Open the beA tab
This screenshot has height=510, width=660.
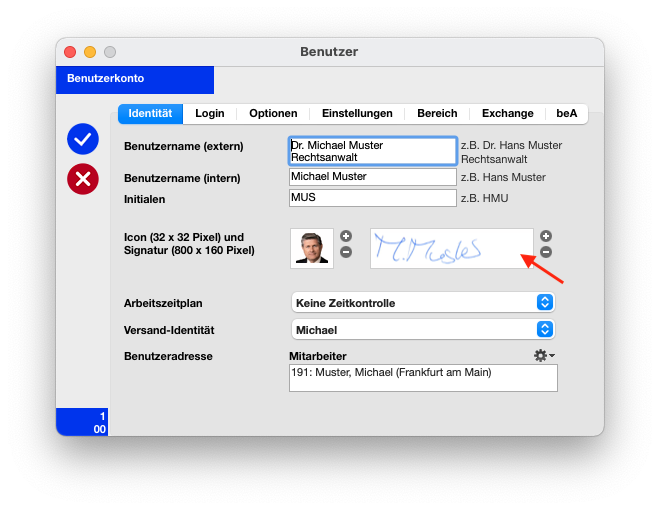[x=567, y=114]
